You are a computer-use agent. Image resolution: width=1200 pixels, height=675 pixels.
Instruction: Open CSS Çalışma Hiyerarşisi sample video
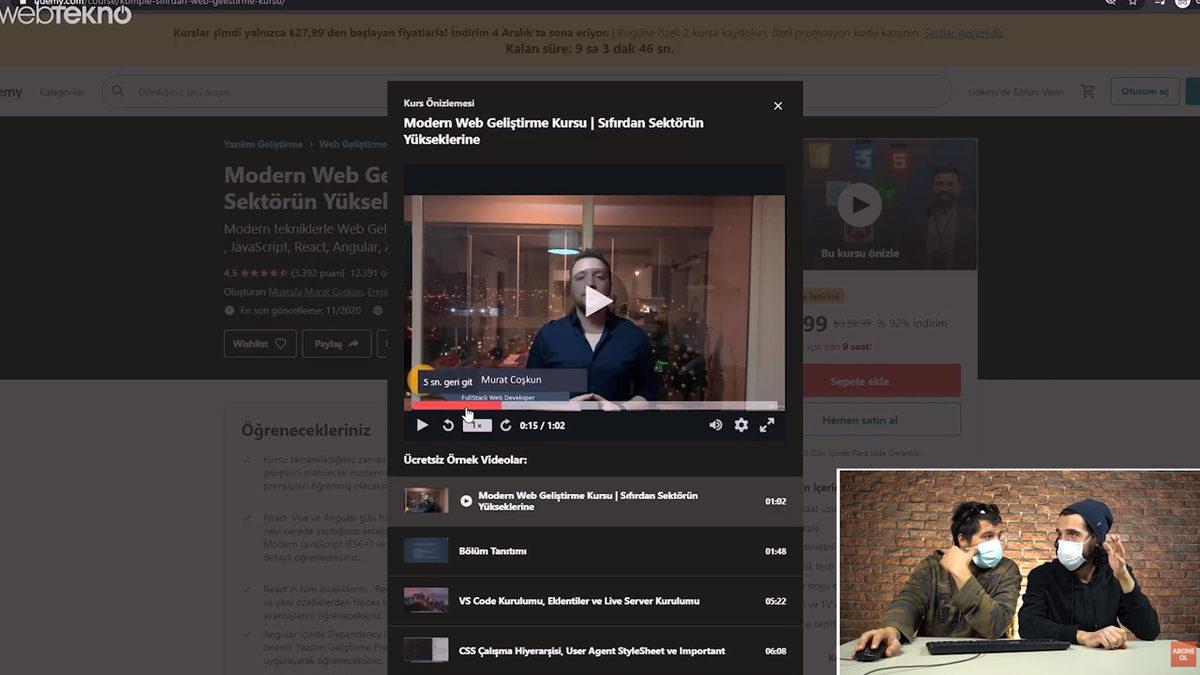coord(594,651)
